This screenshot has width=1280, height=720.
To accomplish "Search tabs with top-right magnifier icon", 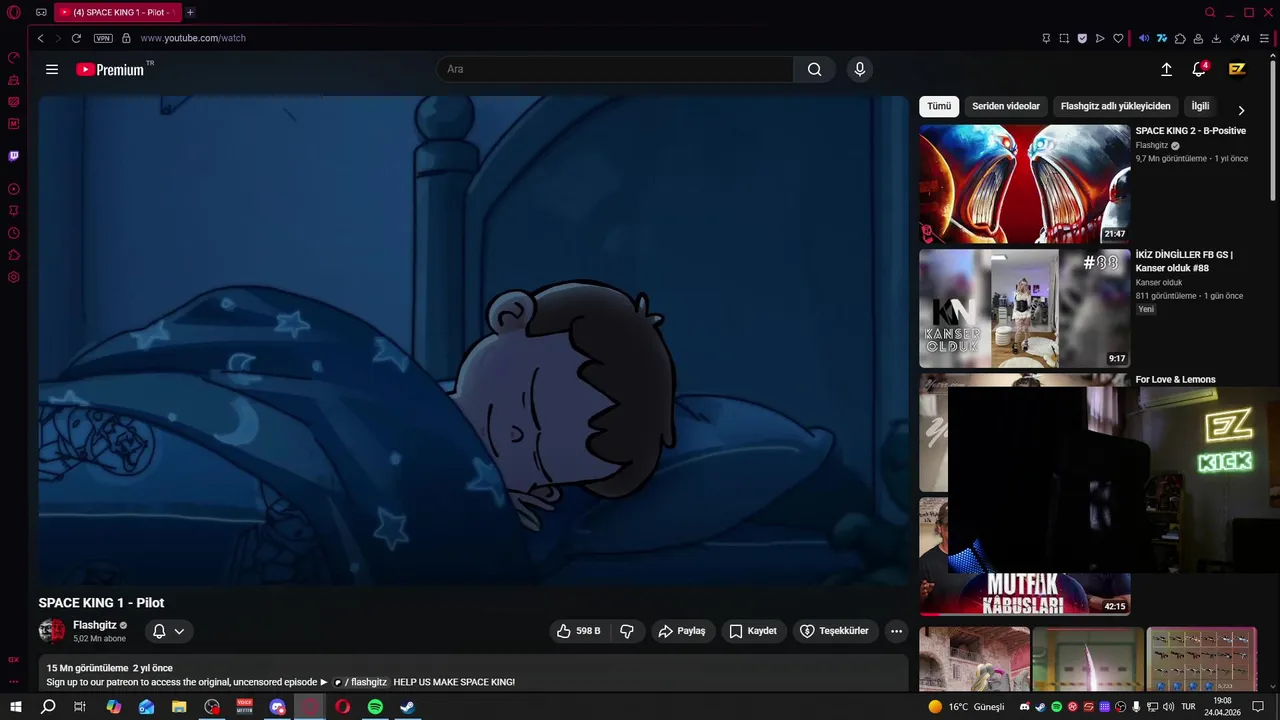I will tap(1210, 12).
